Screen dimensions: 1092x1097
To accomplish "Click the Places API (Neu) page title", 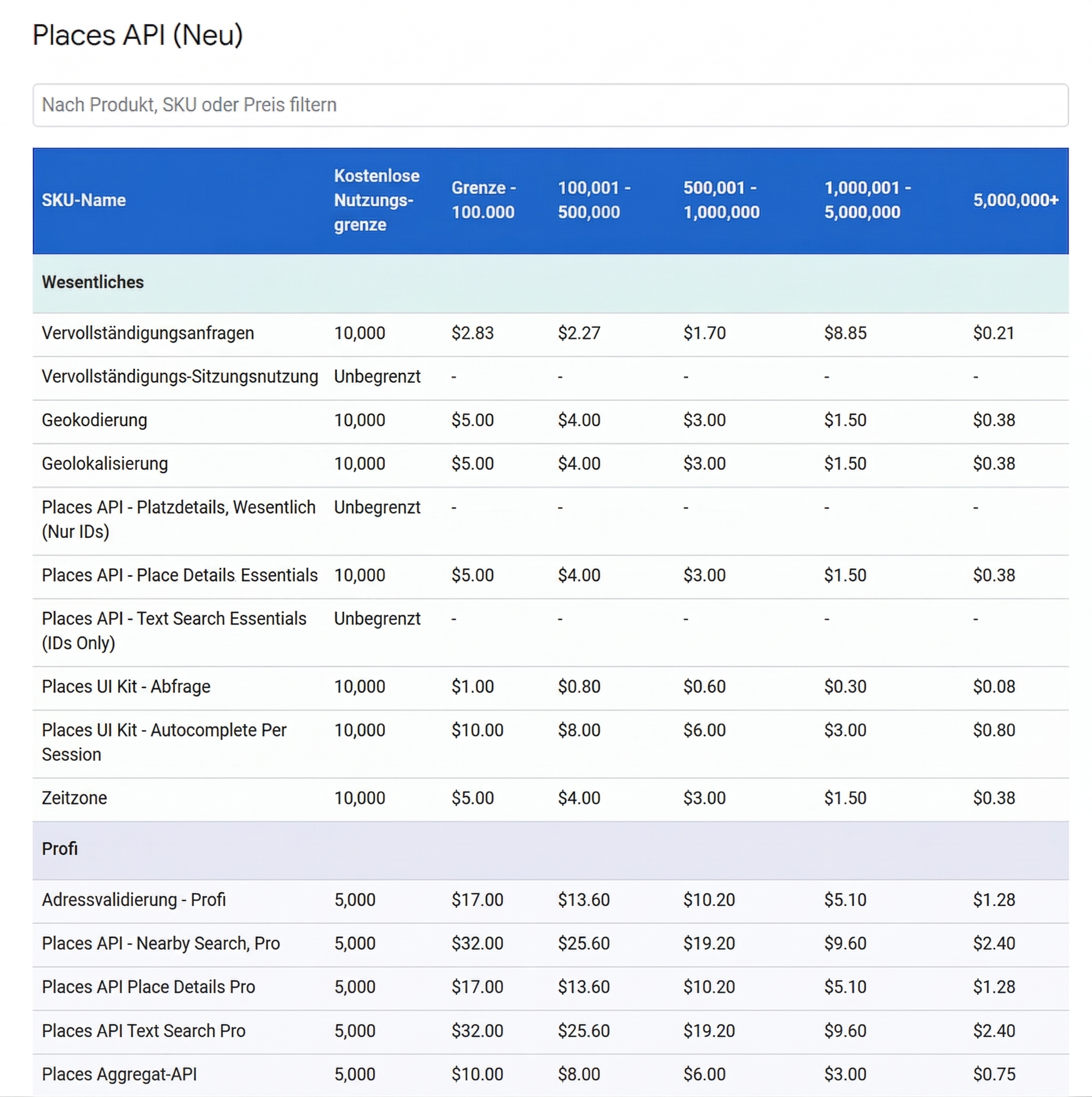I will click(x=138, y=35).
